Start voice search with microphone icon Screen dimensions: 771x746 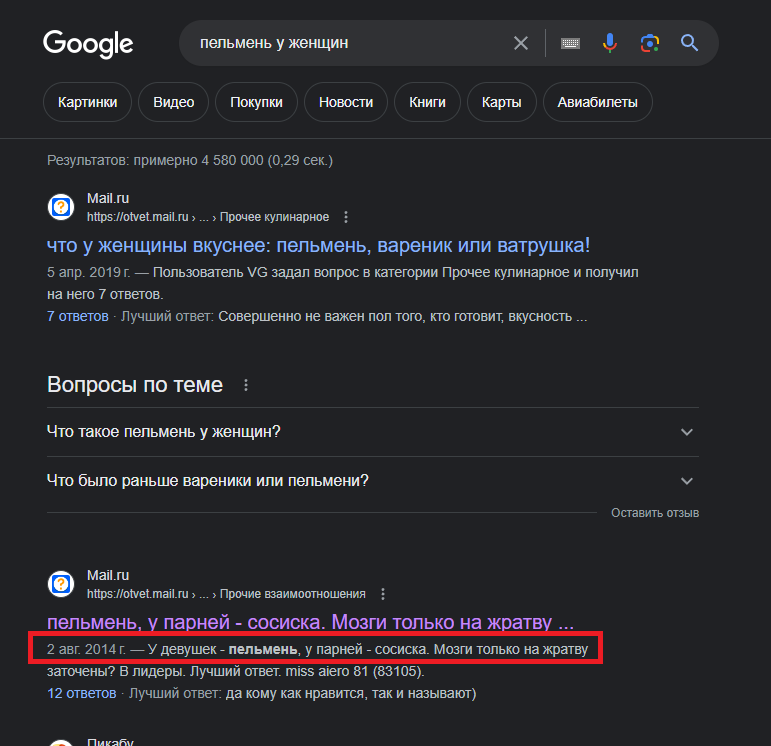[x=610, y=43]
